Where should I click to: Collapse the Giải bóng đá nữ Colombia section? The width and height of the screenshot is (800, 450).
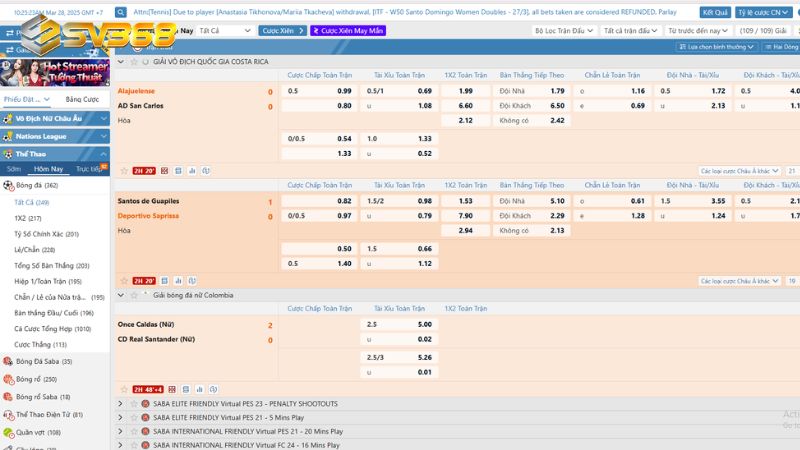[122, 296]
